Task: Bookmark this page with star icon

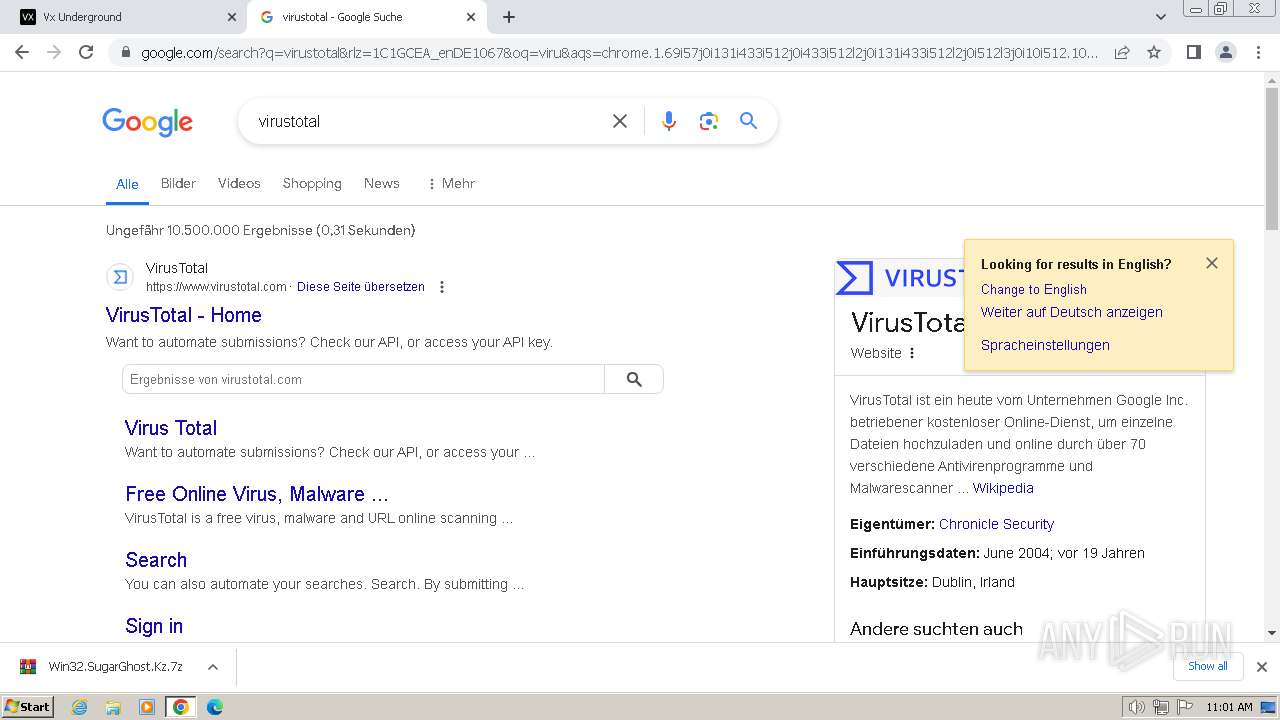Action: click(x=1154, y=52)
